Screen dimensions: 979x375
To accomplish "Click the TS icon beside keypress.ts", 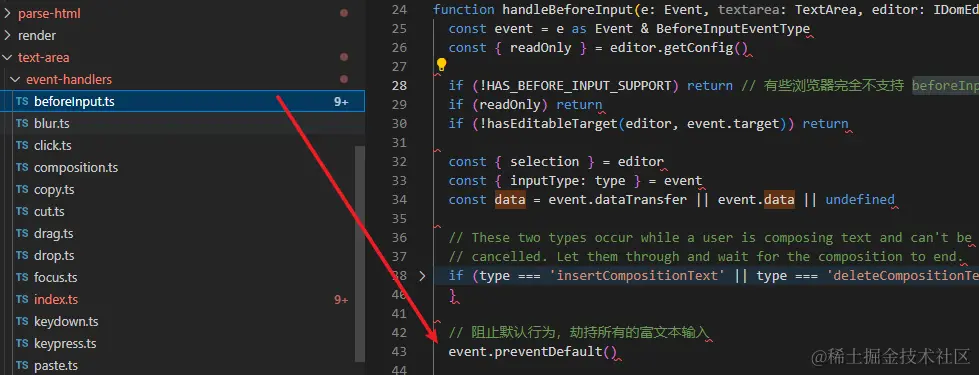I will (22, 343).
